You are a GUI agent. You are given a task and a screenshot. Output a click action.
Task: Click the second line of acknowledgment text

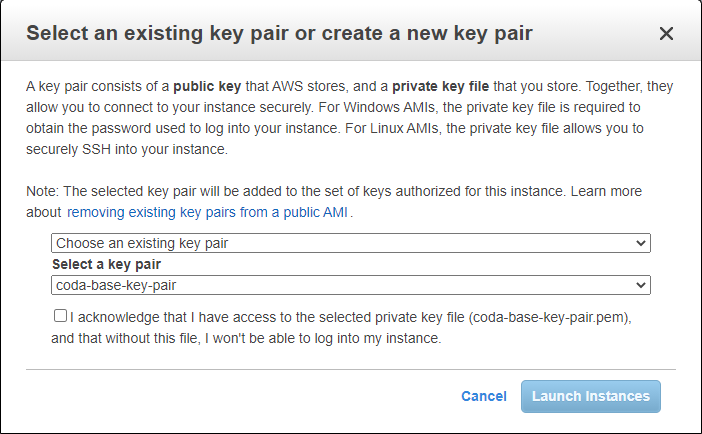(246, 339)
